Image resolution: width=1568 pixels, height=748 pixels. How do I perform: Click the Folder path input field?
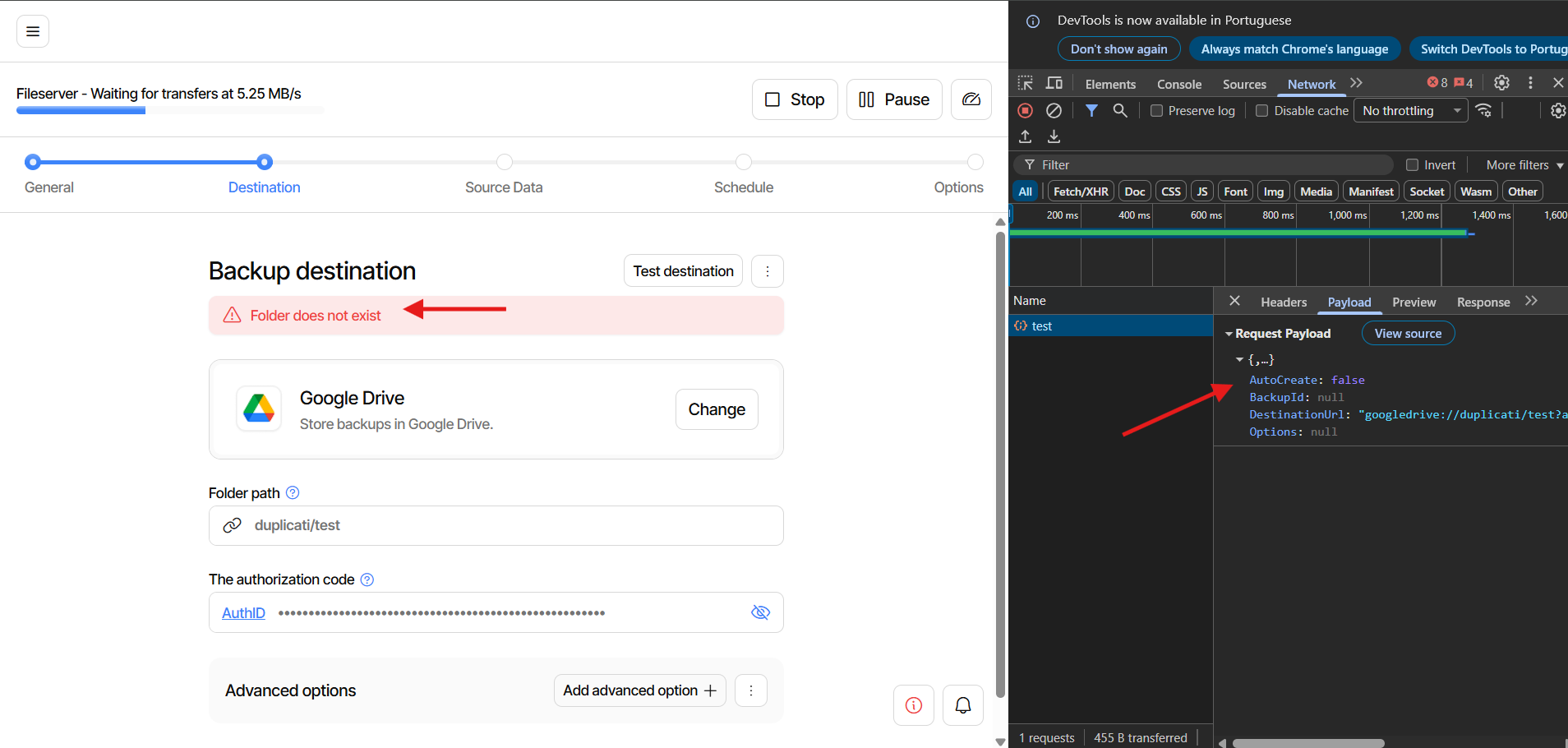[x=510, y=525]
